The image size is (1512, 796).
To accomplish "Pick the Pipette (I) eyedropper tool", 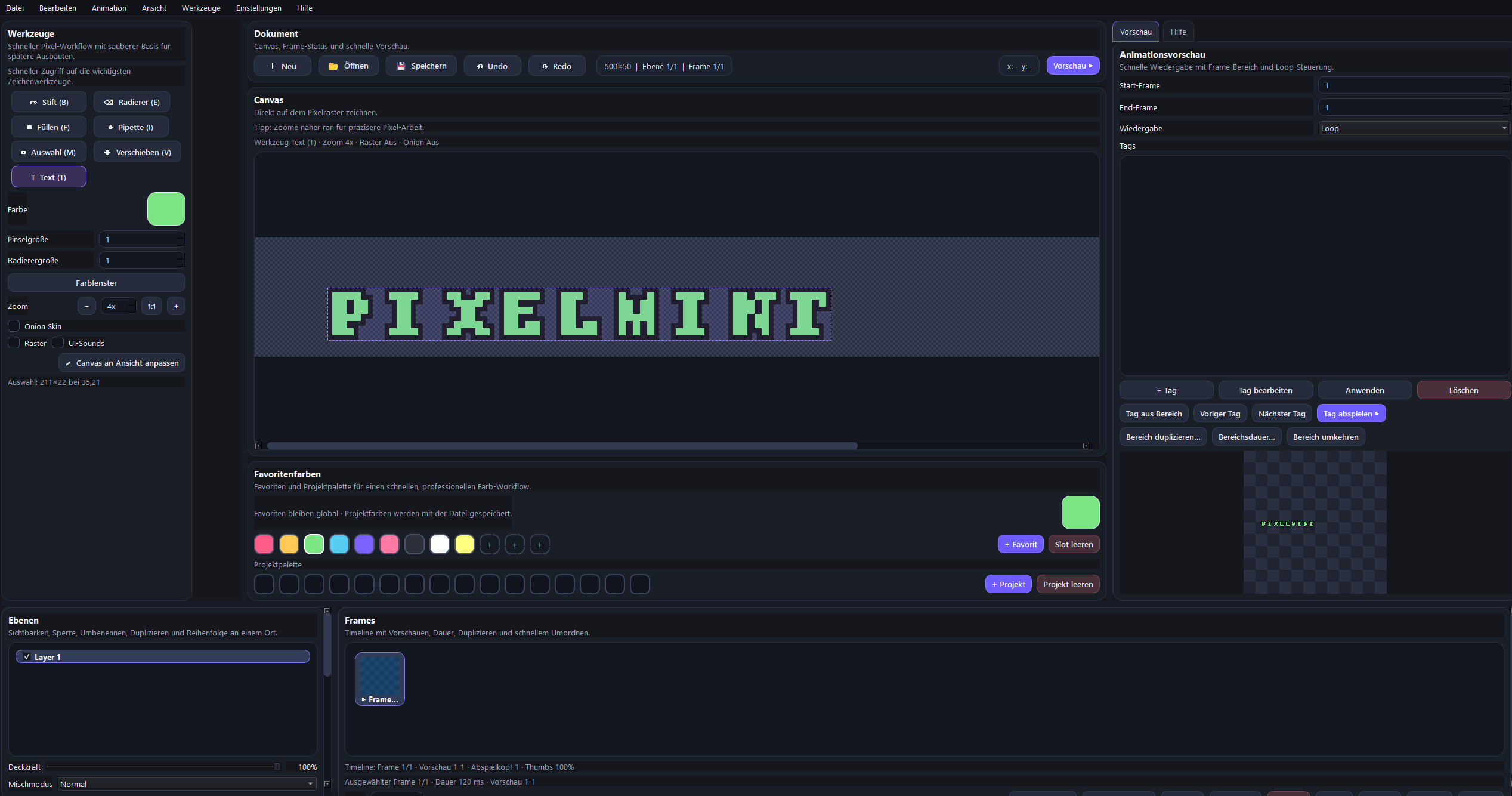I will 131,127.
